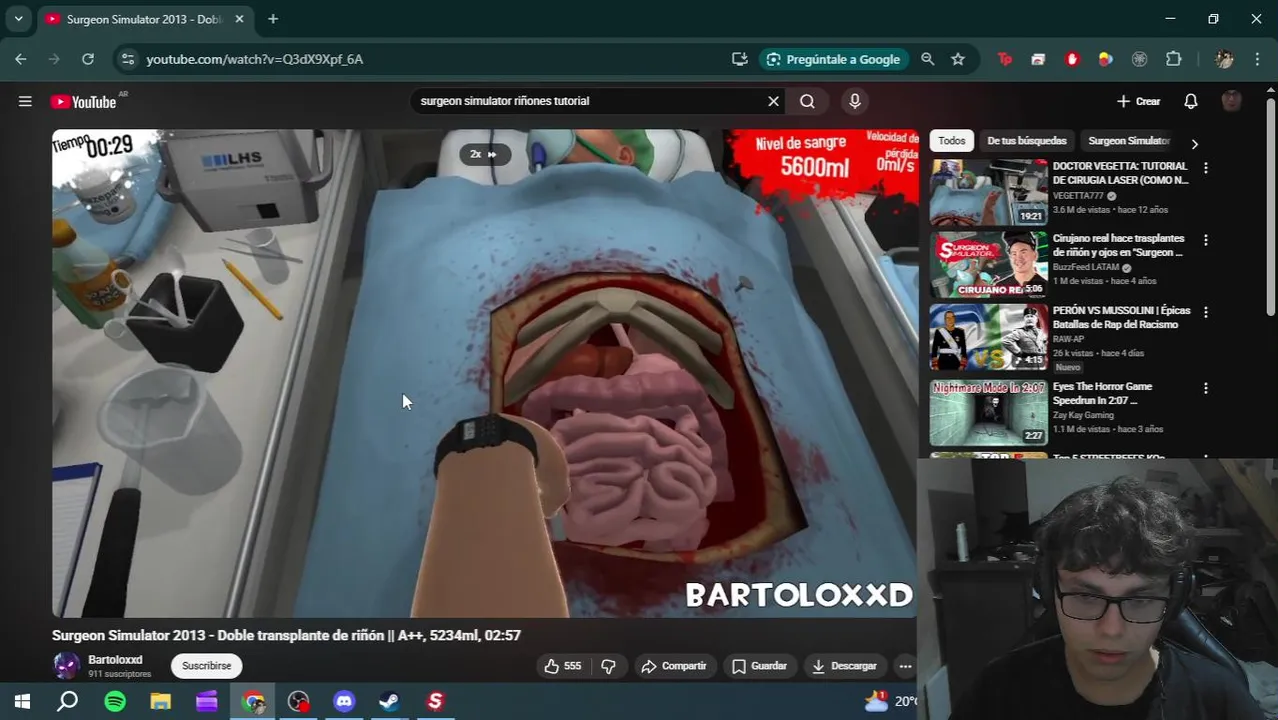Open options for DOCTOR VEGETTA video
1278x720 pixels.
click(x=1206, y=168)
